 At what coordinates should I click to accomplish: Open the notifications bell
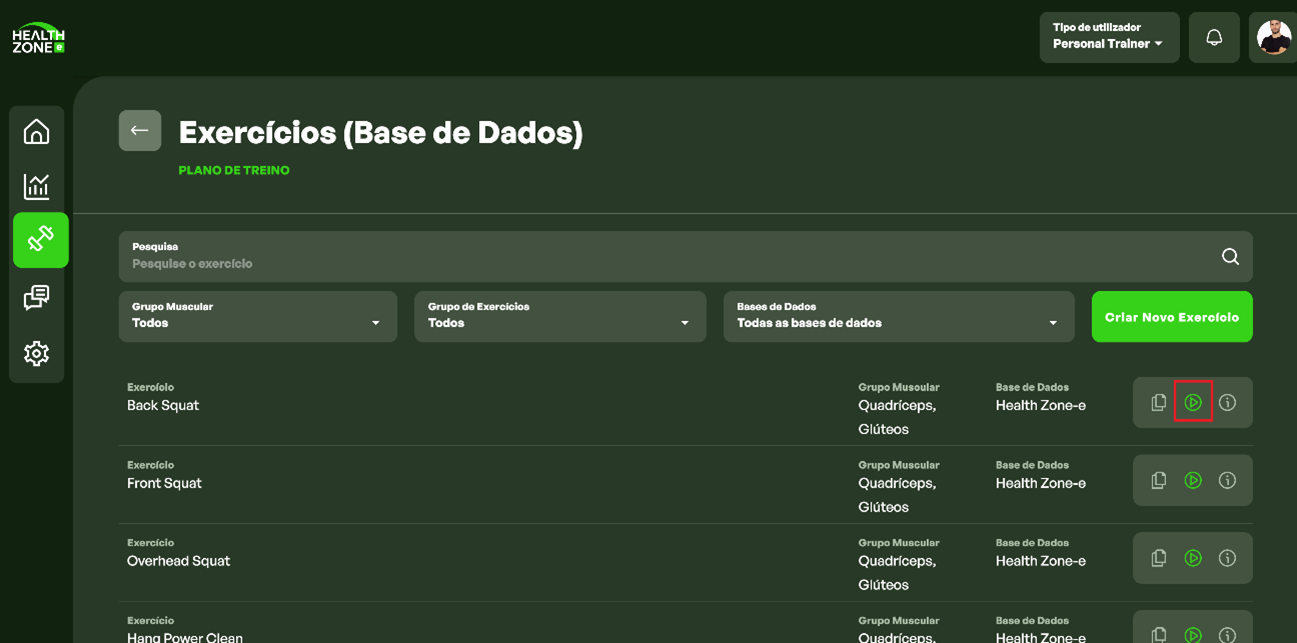click(1214, 38)
